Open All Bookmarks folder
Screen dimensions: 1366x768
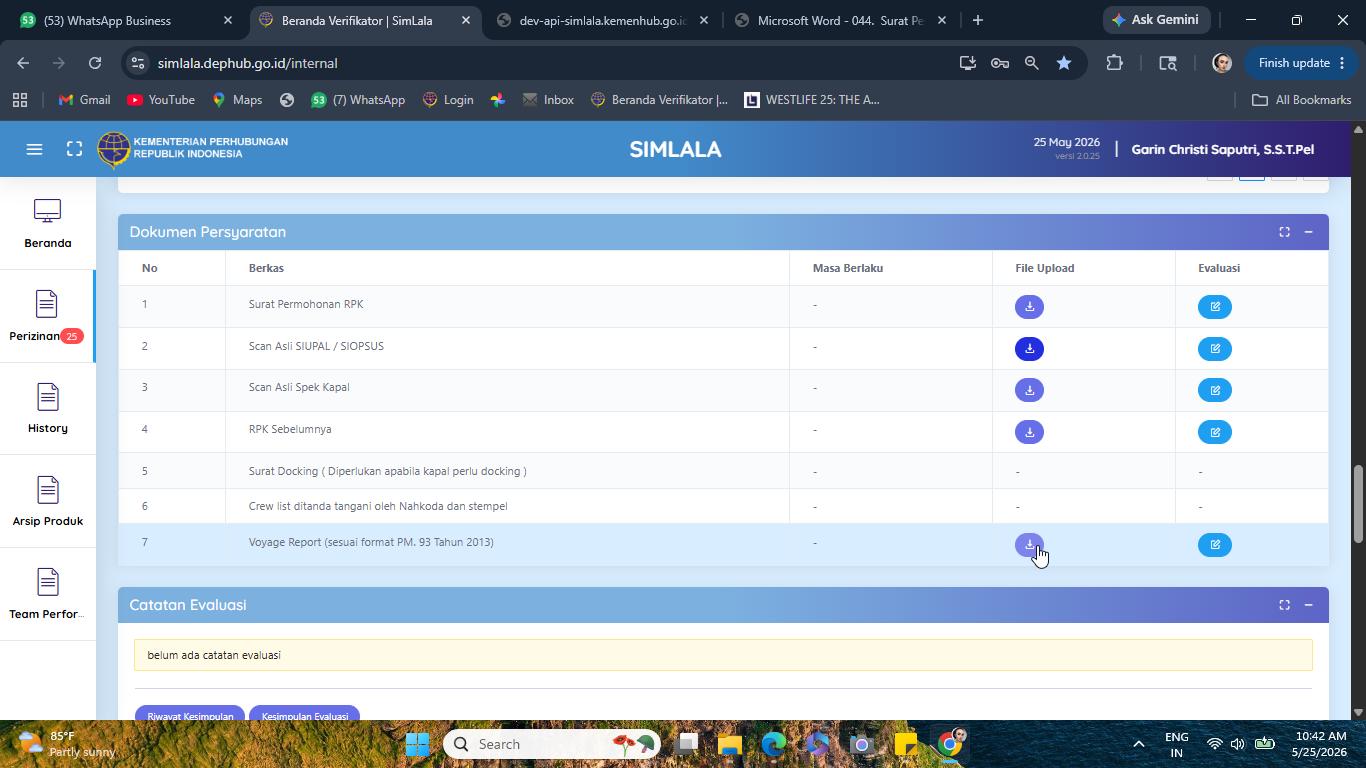tap(1302, 100)
